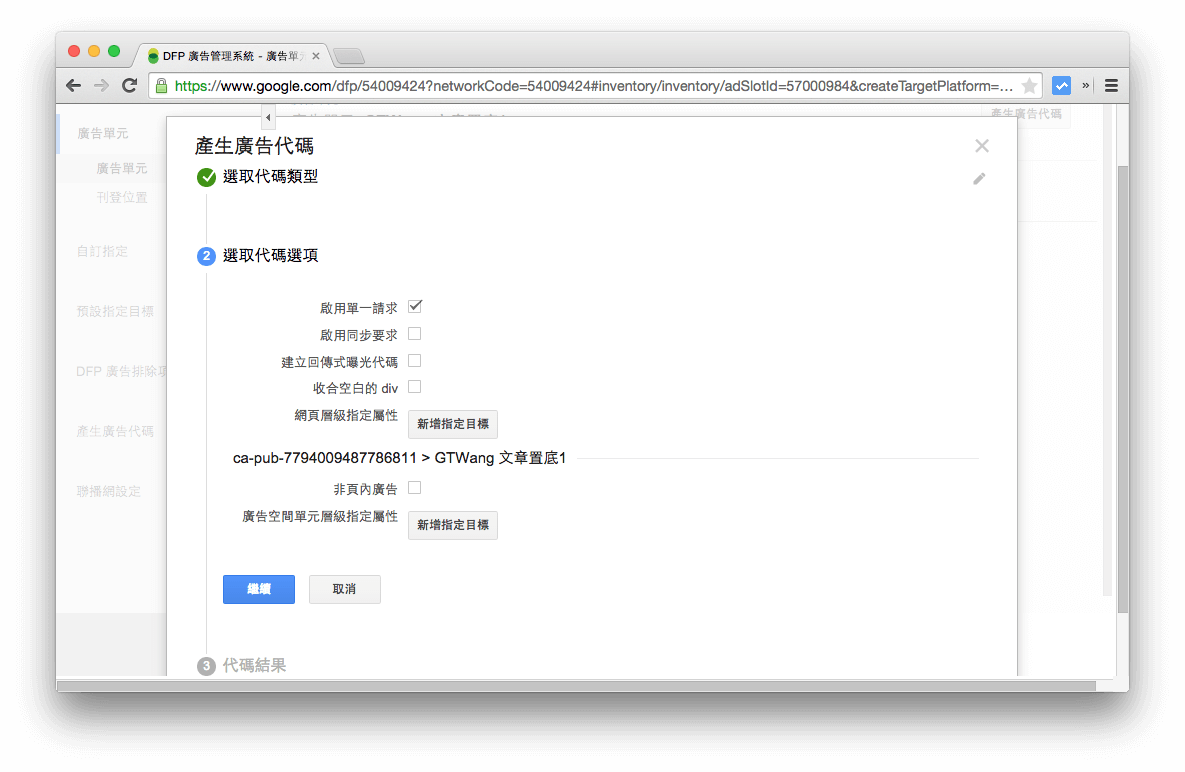Click the page reload icon
The image size is (1185, 772).
[129, 85]
